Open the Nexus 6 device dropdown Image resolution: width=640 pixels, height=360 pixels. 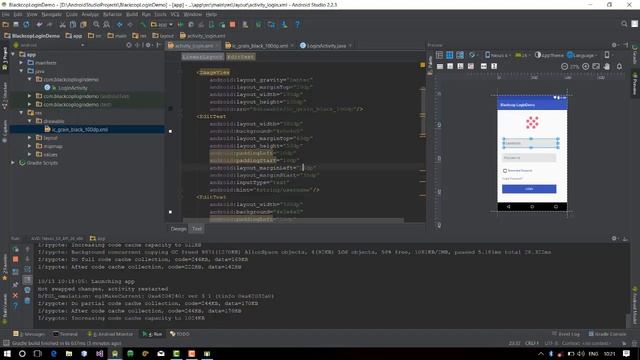(x=497, y=55)
